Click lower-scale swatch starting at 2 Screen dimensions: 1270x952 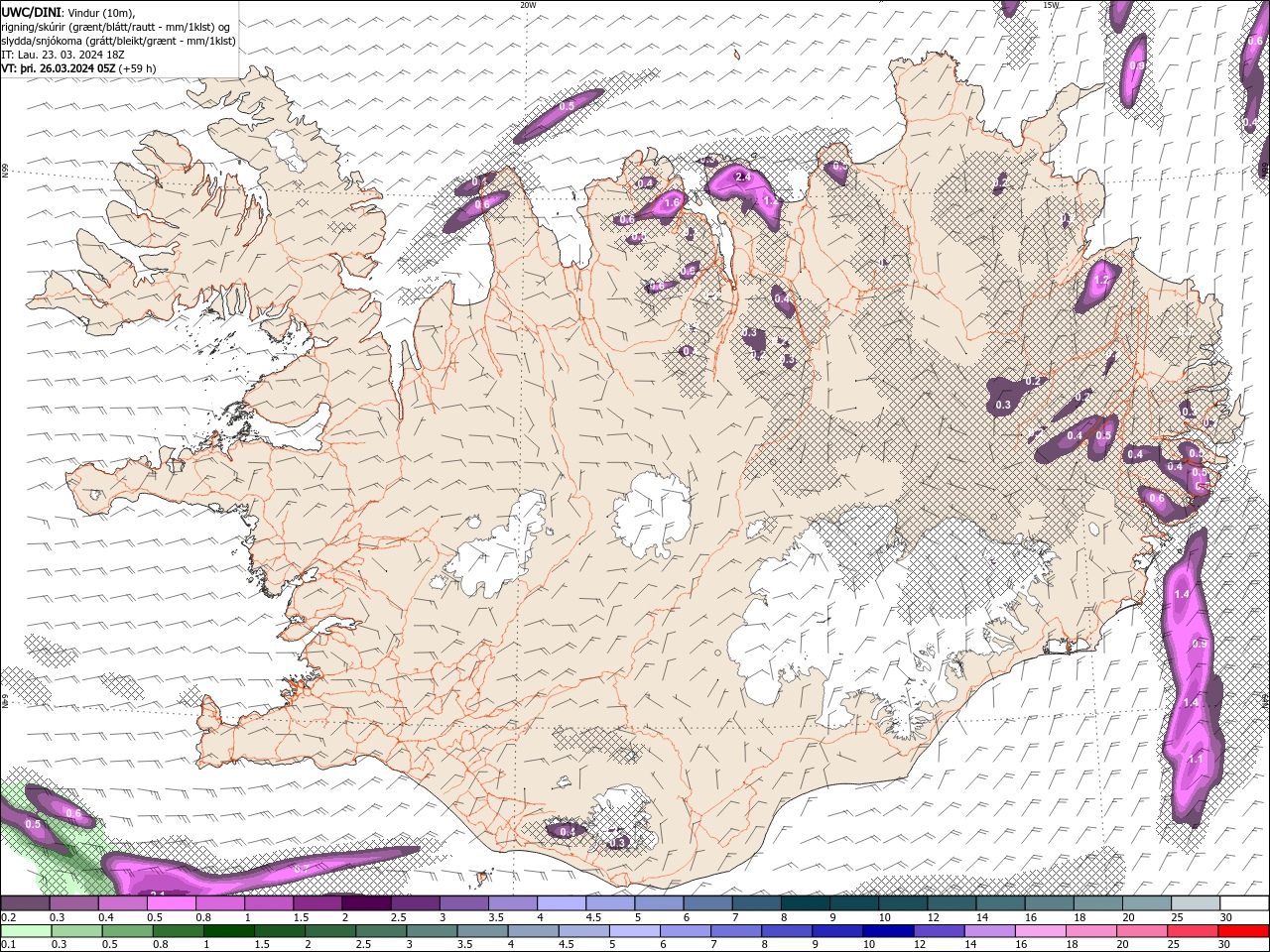click(329, 931)
